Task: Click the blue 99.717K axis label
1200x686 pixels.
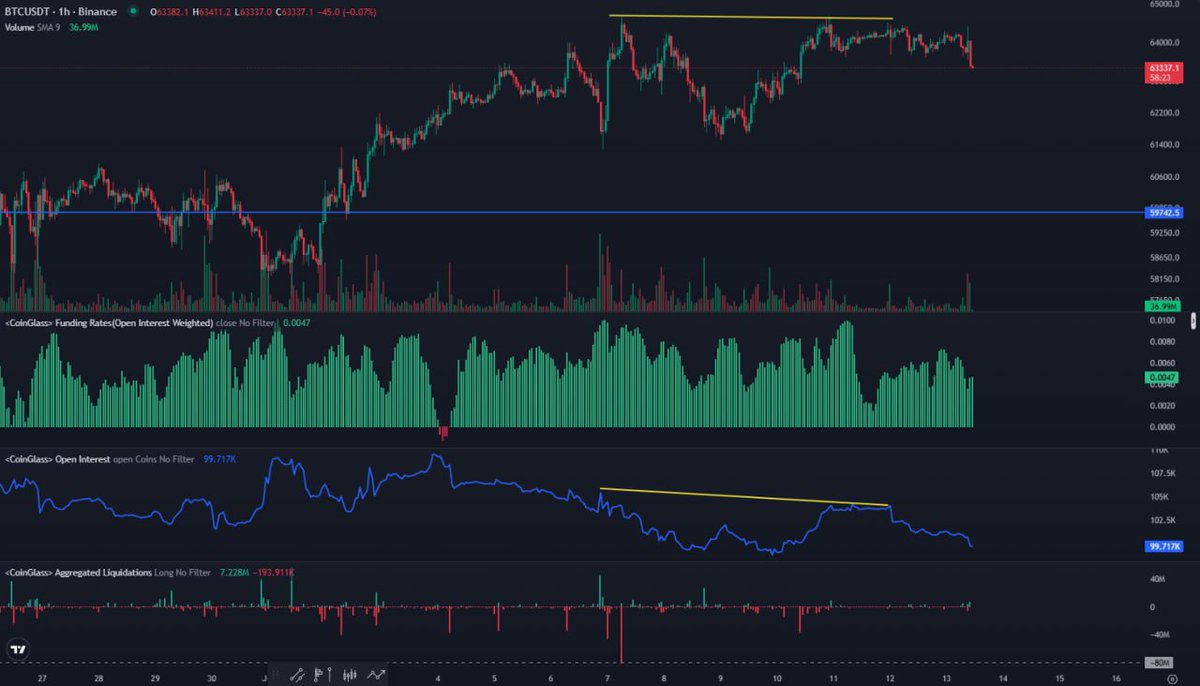Action: click(x=1164, y=546)
